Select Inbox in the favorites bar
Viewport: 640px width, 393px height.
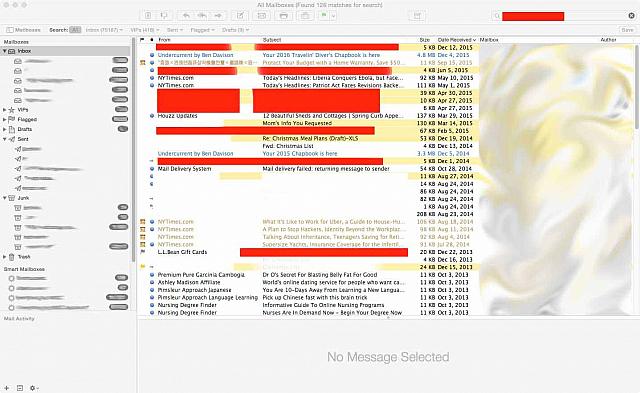(104, 30)
